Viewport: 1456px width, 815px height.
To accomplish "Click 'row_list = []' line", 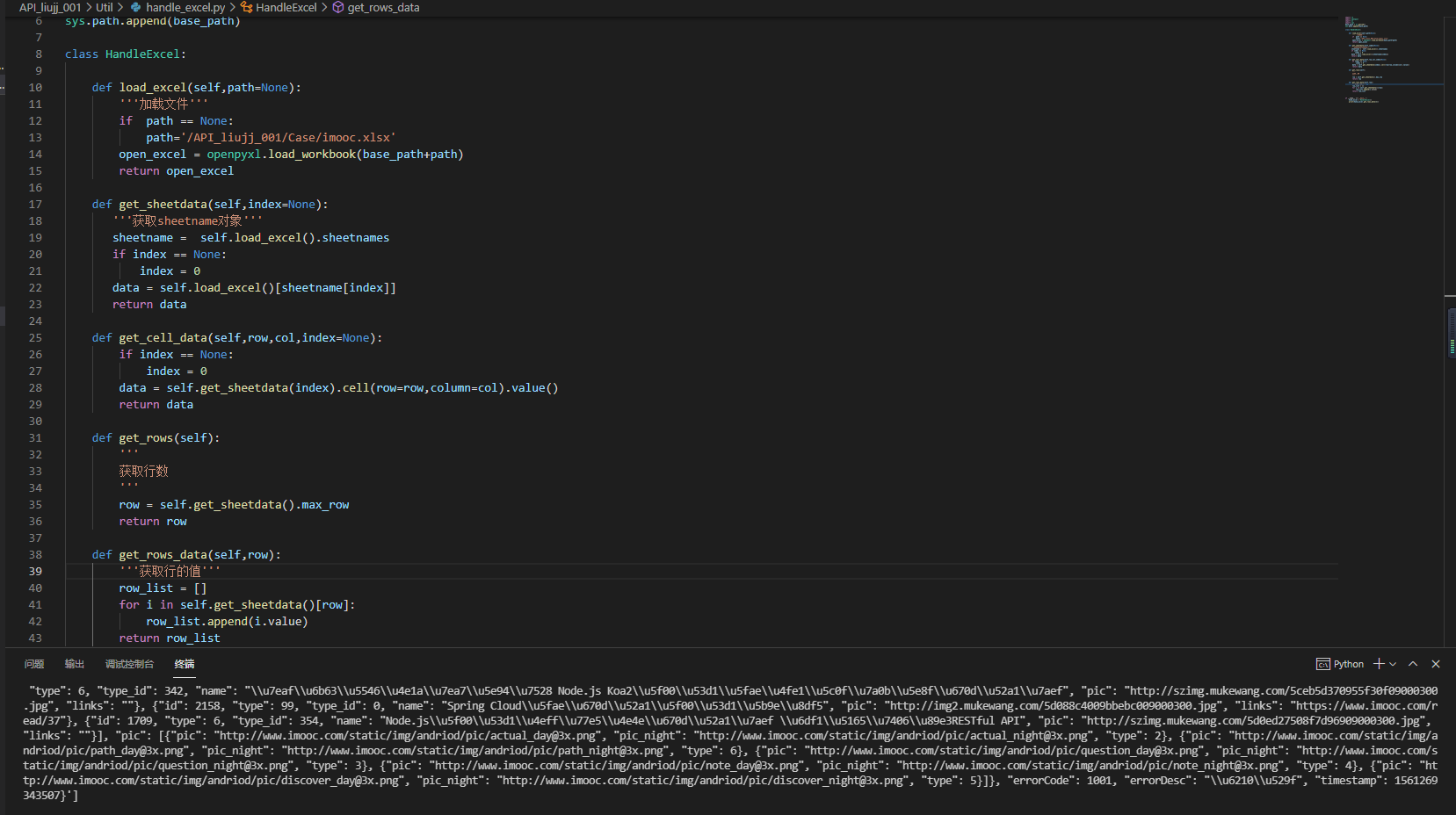I will 163,588.
